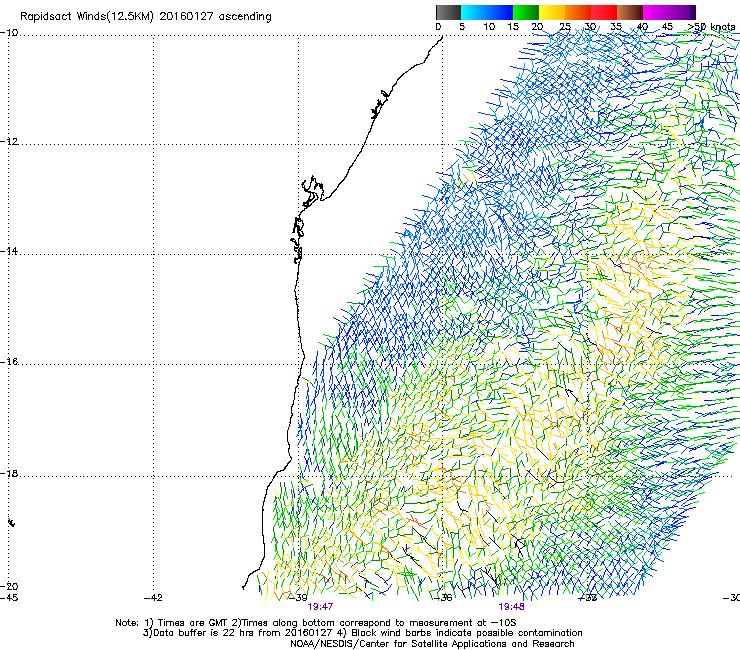Viewport: 740px width, 650px height.
Task: Select the legend value '15'
Action: click(x=513, y=27)
